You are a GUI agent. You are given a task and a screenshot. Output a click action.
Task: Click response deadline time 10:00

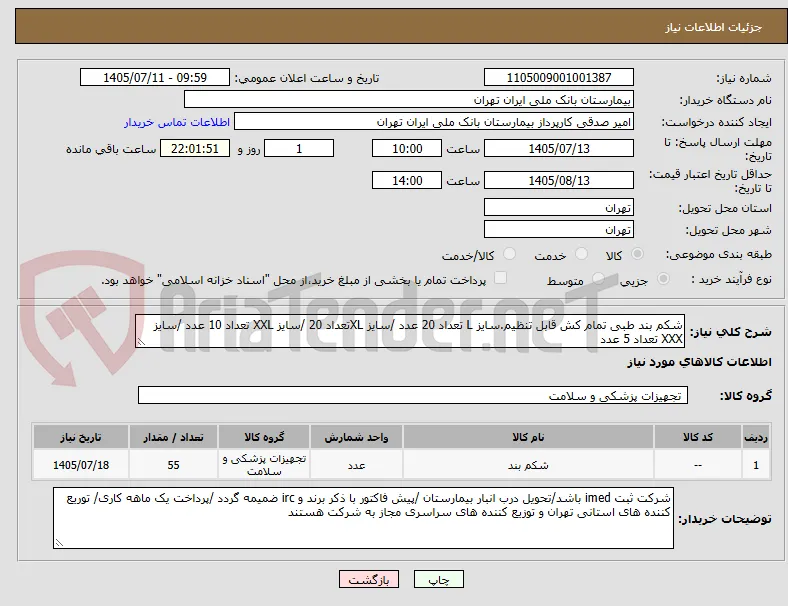coord(407,148)
